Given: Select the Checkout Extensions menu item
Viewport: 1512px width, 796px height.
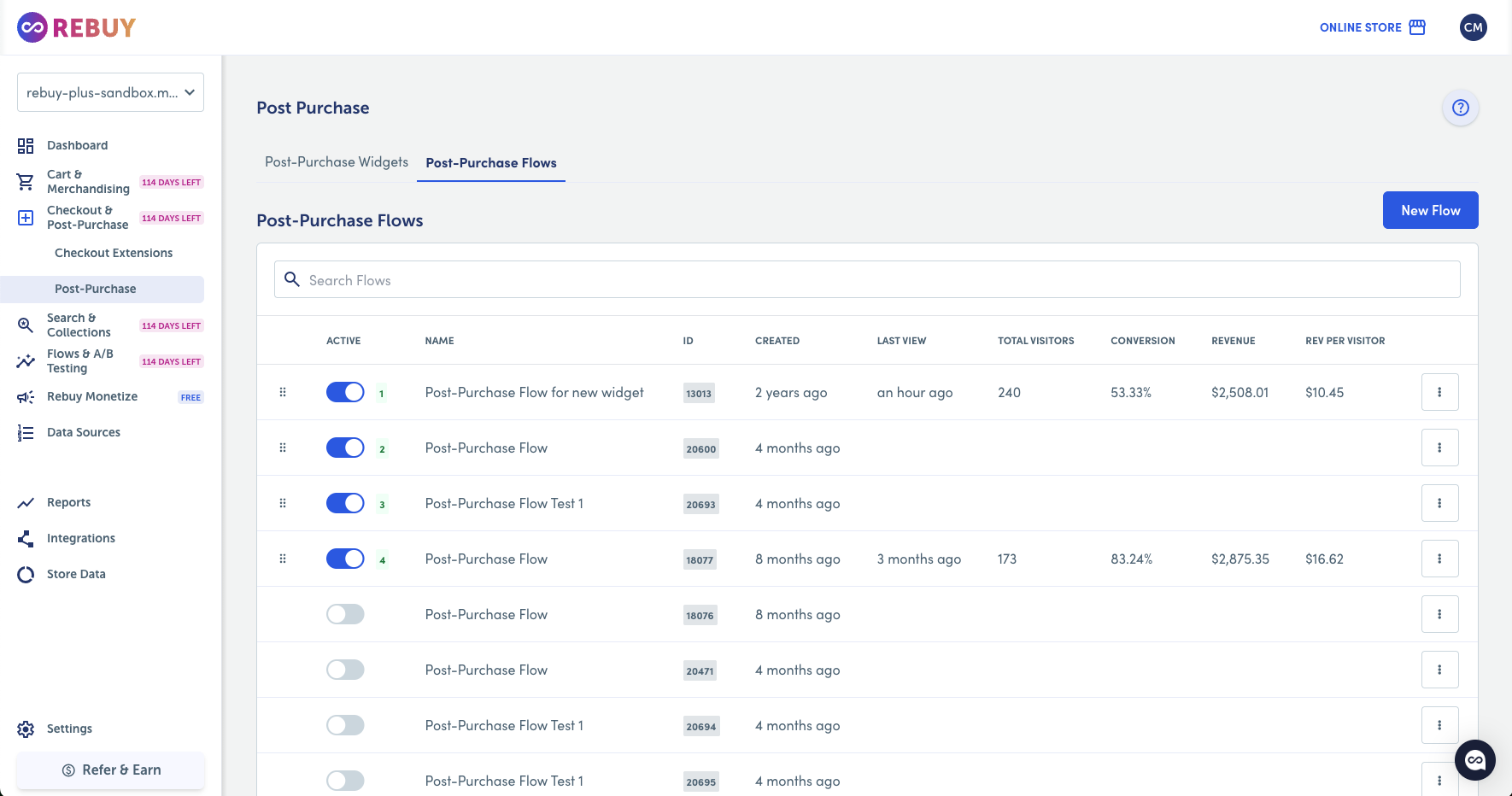Looking at the screenshot, I should (113, 253).
